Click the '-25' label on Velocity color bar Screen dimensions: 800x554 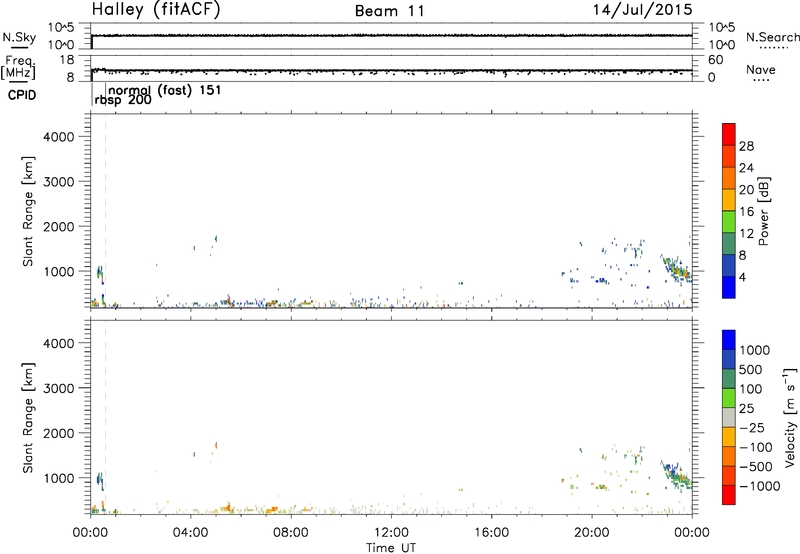tap(752, 428)
